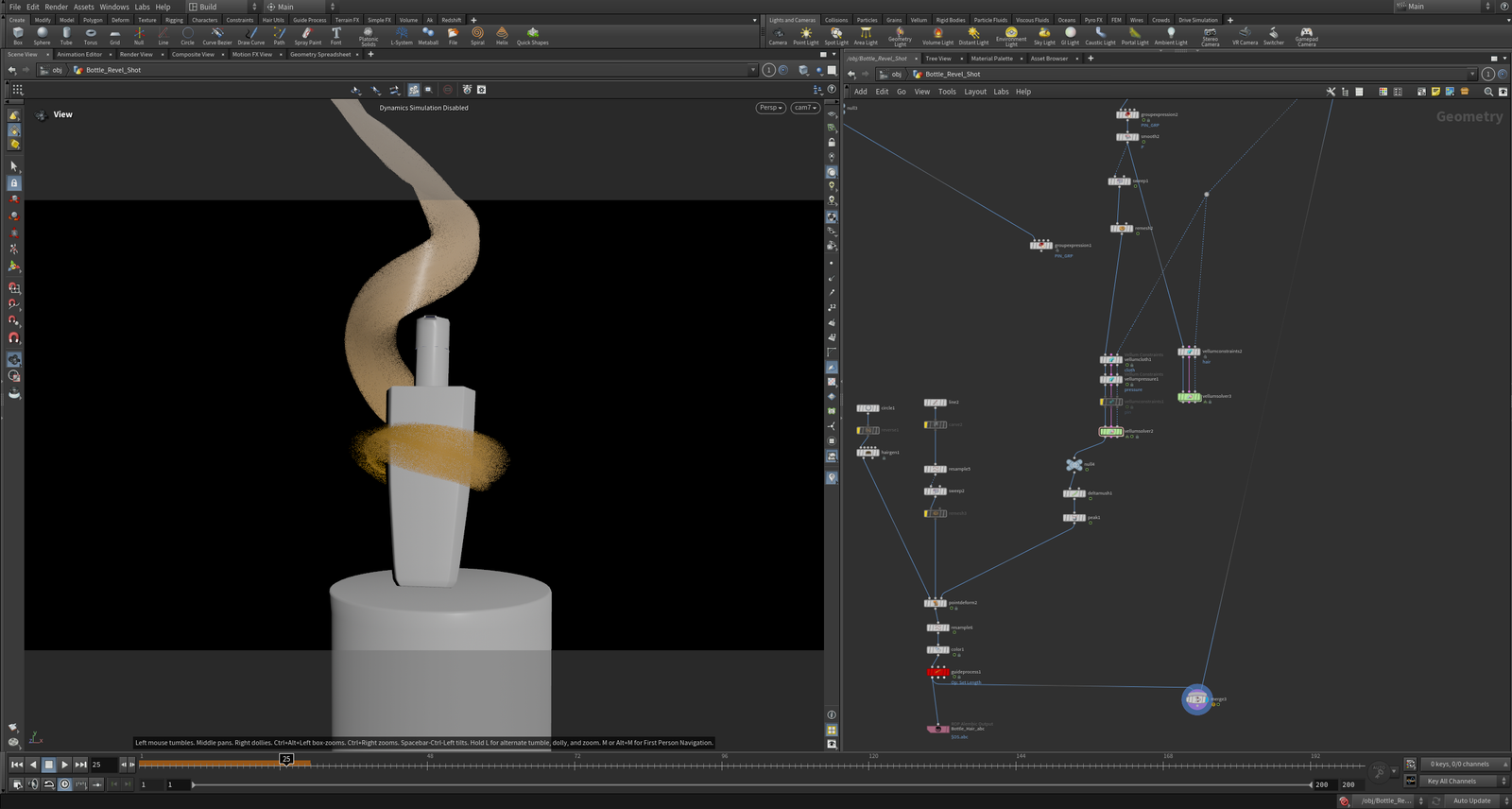
Task: Open the Render menu
Action: point(57,7)
